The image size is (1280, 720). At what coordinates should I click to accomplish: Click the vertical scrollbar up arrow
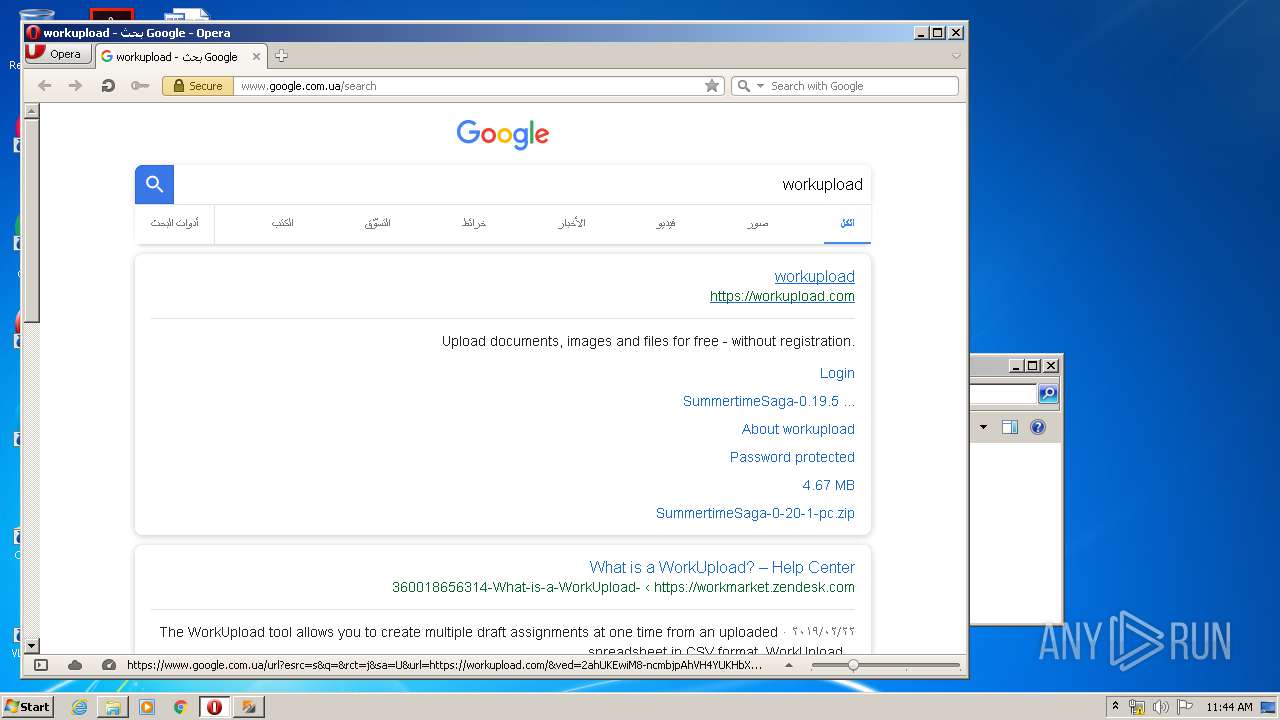[31, 111]
